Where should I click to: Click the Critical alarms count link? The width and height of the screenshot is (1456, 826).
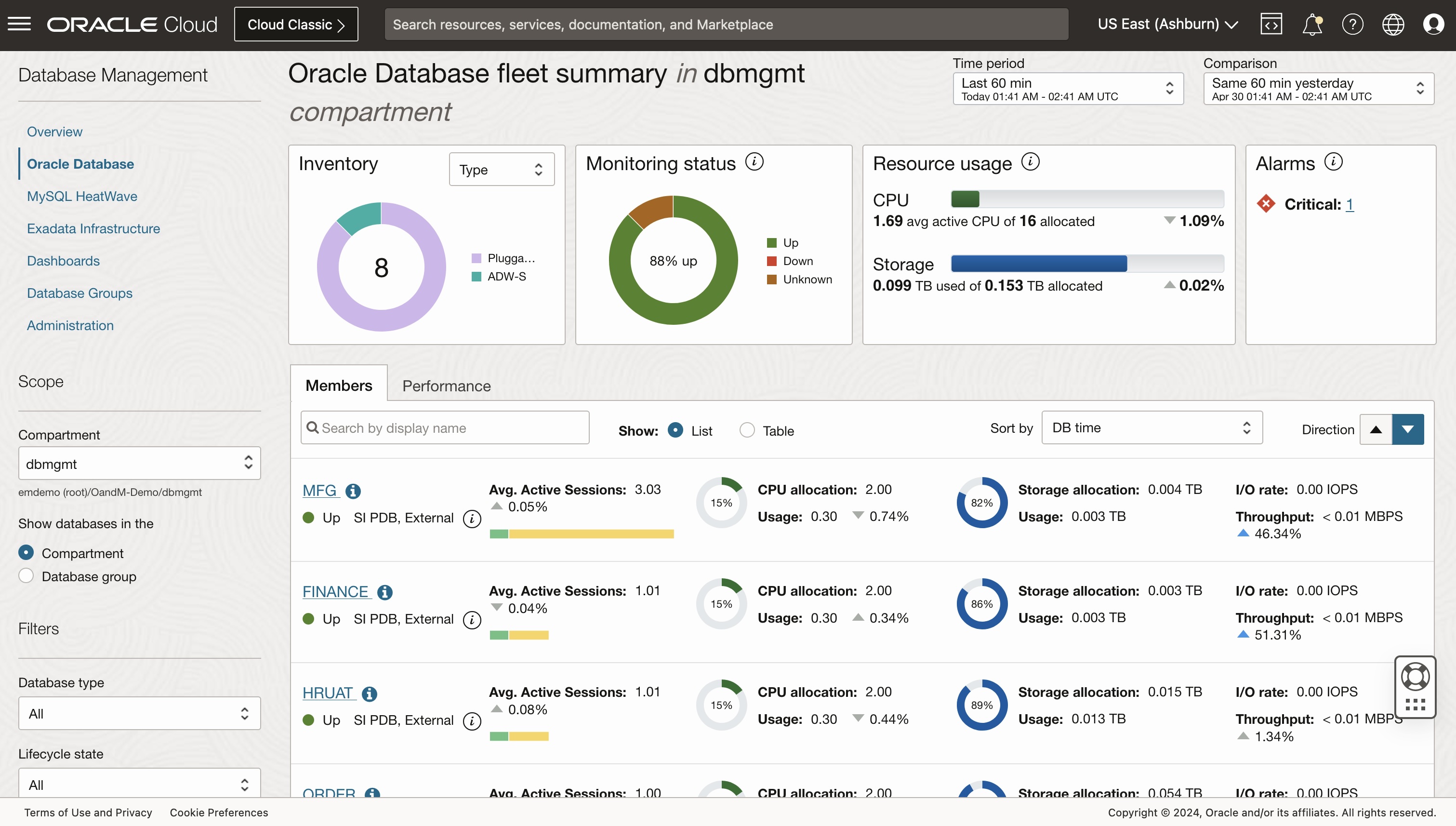1350,204
